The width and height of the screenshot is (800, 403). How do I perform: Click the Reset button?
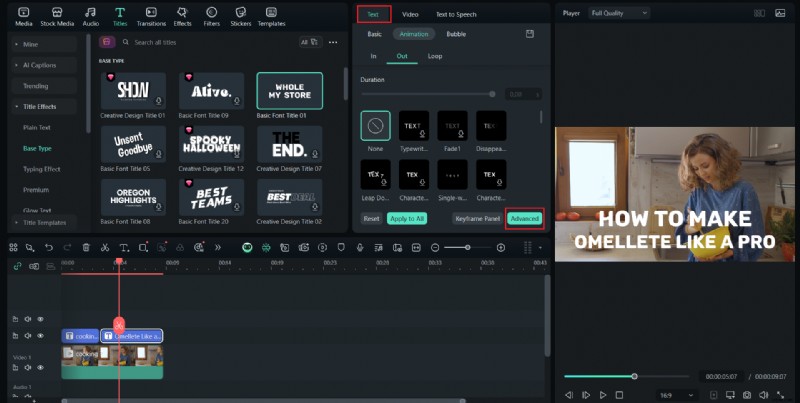[x=371, y=218]
